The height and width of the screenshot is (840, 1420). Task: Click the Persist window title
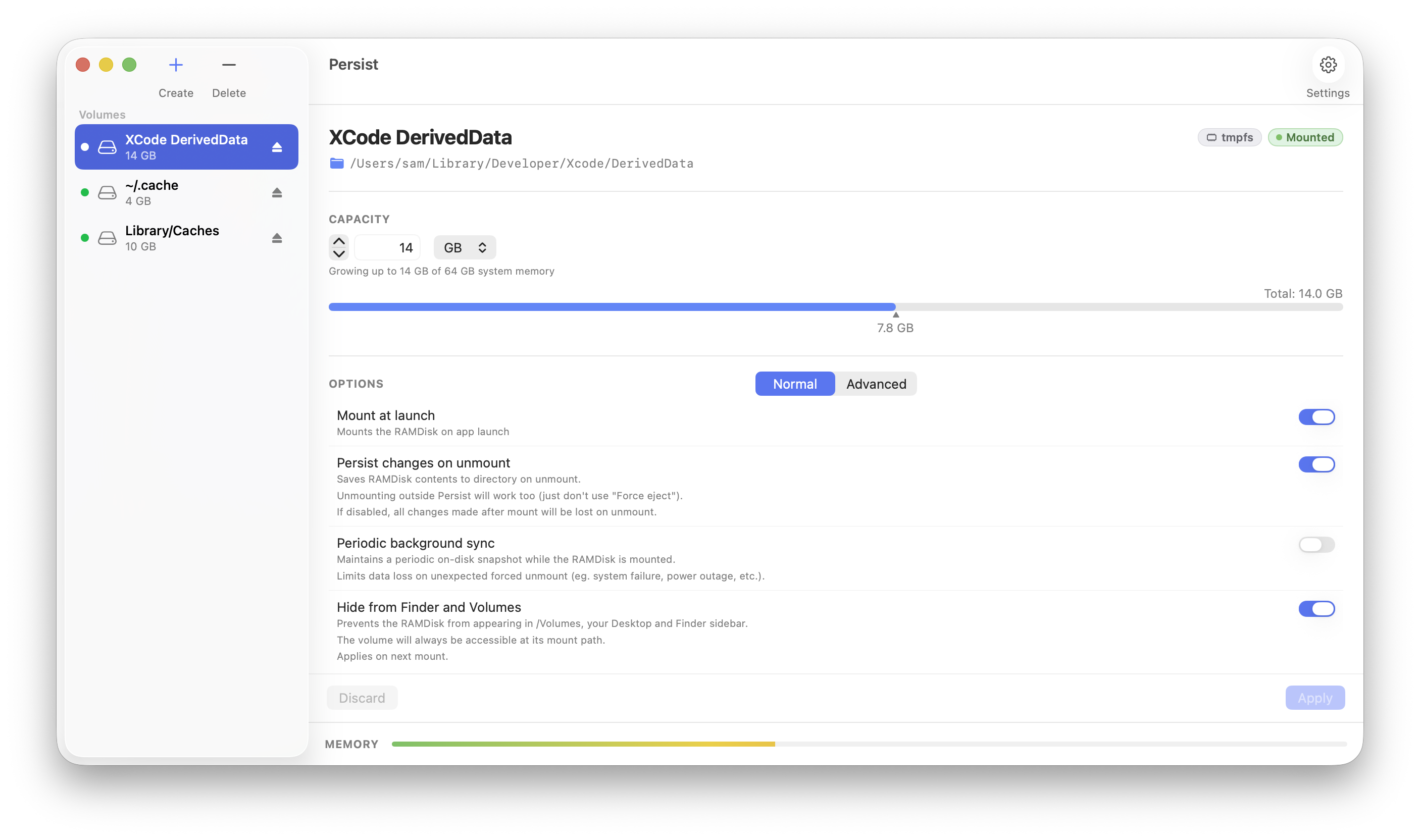[x=353, y=65]
